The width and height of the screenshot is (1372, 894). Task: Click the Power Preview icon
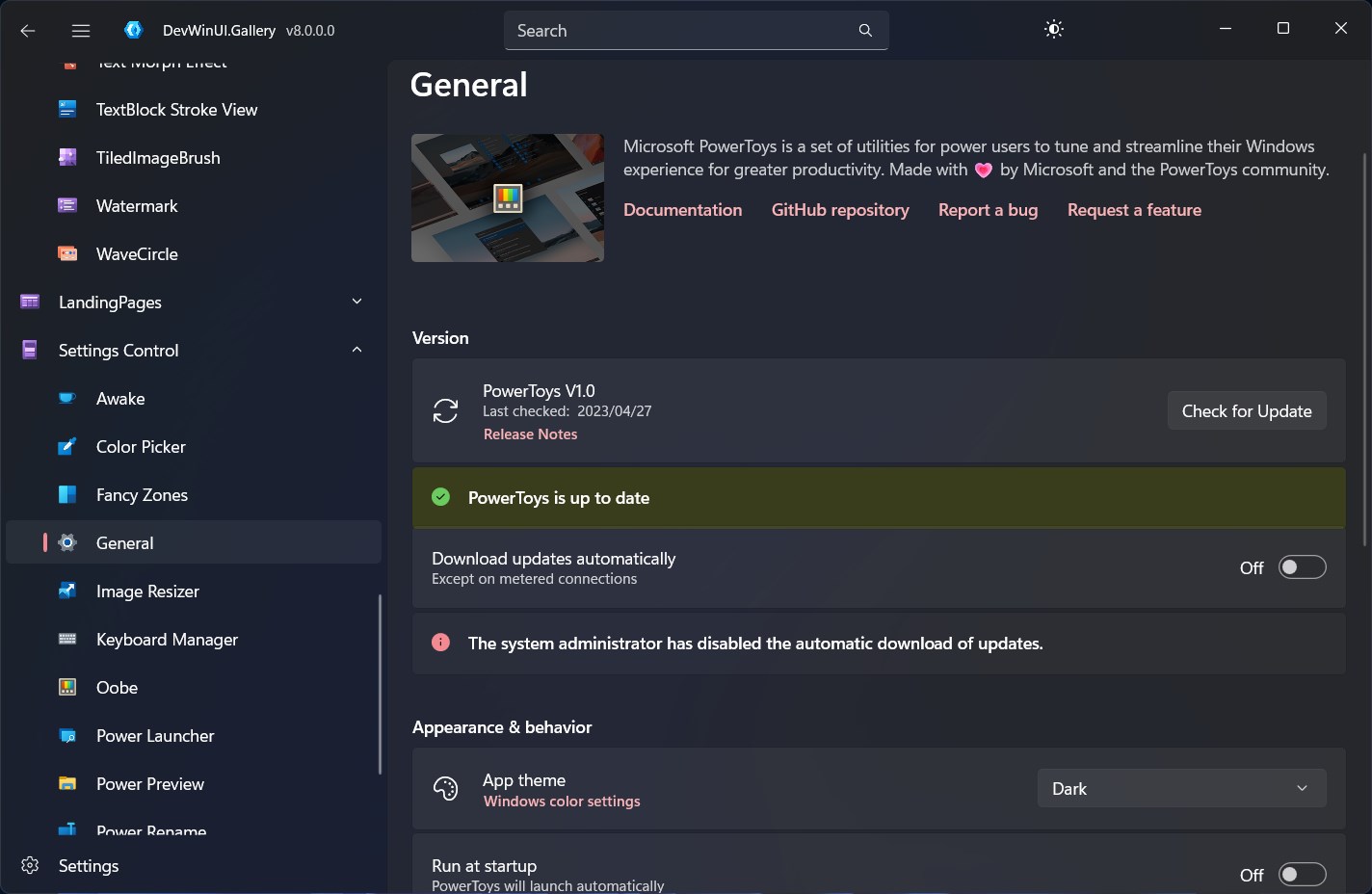click(x=67, y=784)
